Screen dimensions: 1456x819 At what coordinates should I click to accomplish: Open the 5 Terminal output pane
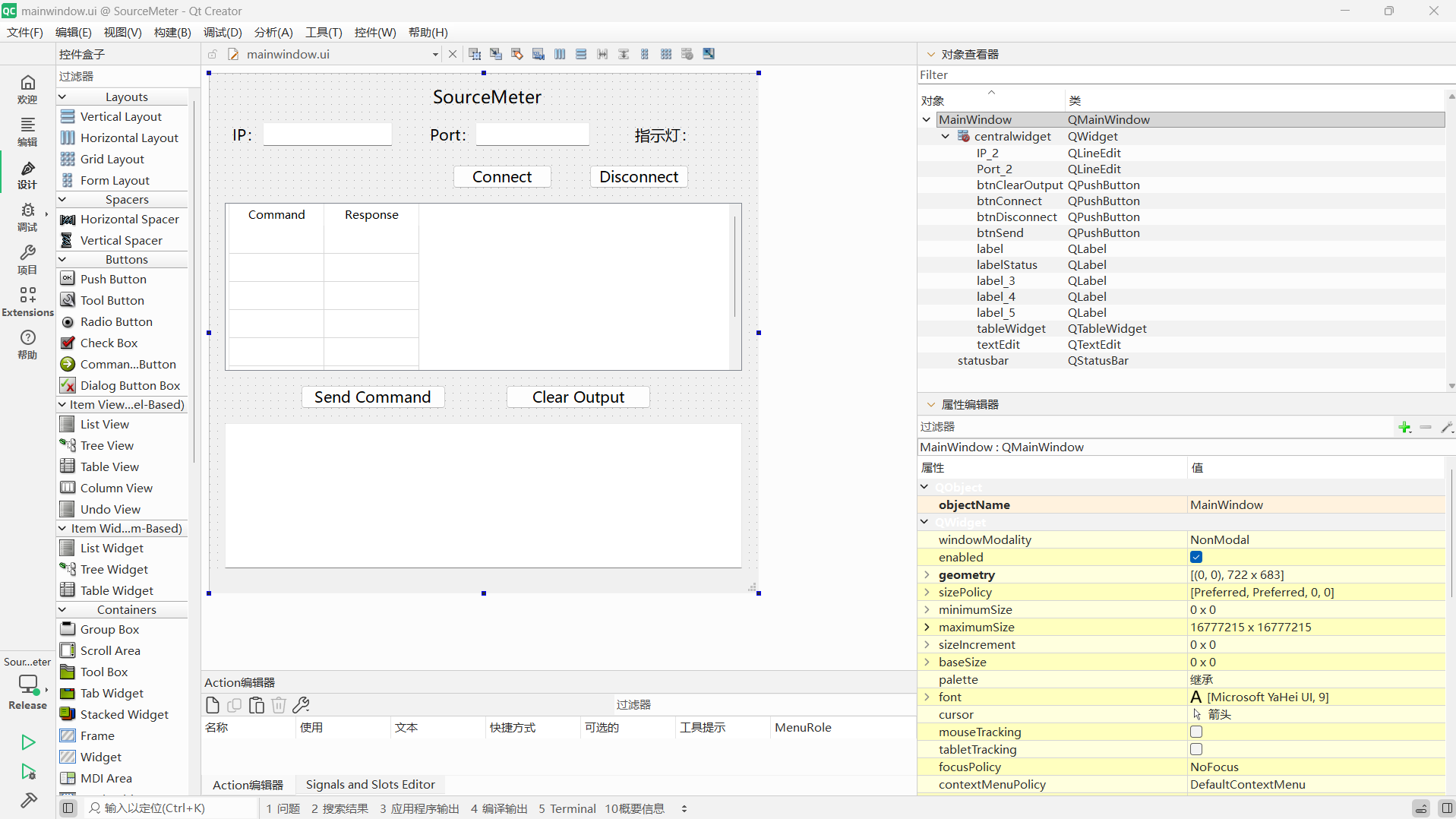[567, 808]
